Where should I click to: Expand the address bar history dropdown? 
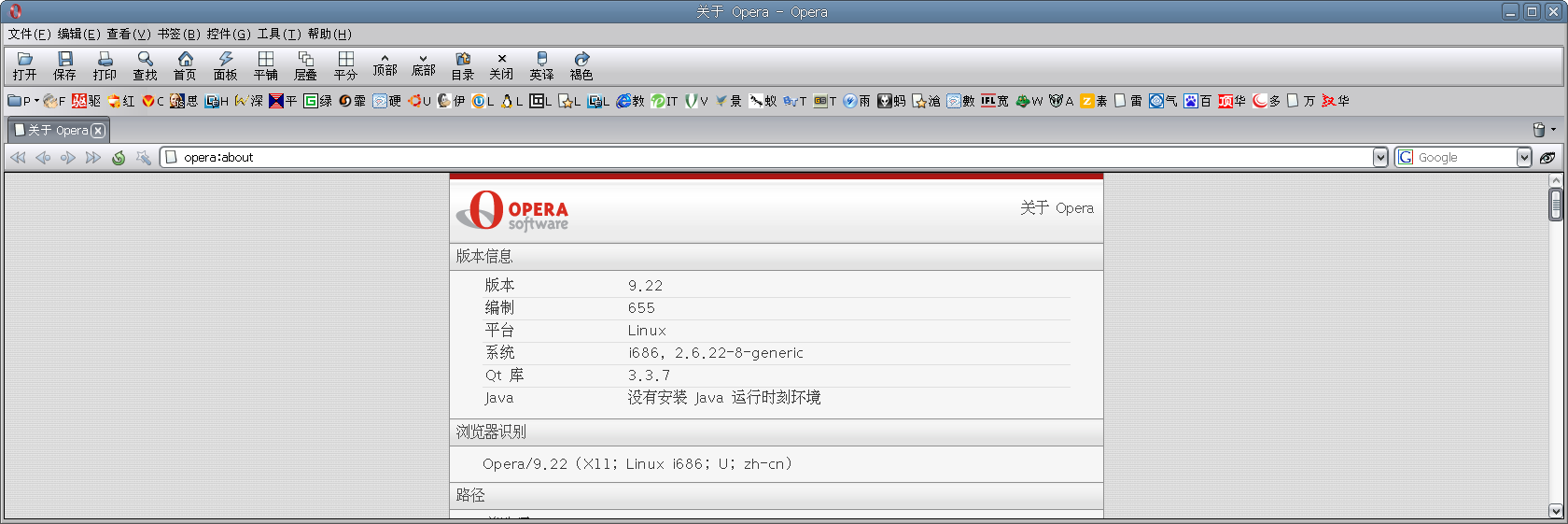[x=1380, y=158]
